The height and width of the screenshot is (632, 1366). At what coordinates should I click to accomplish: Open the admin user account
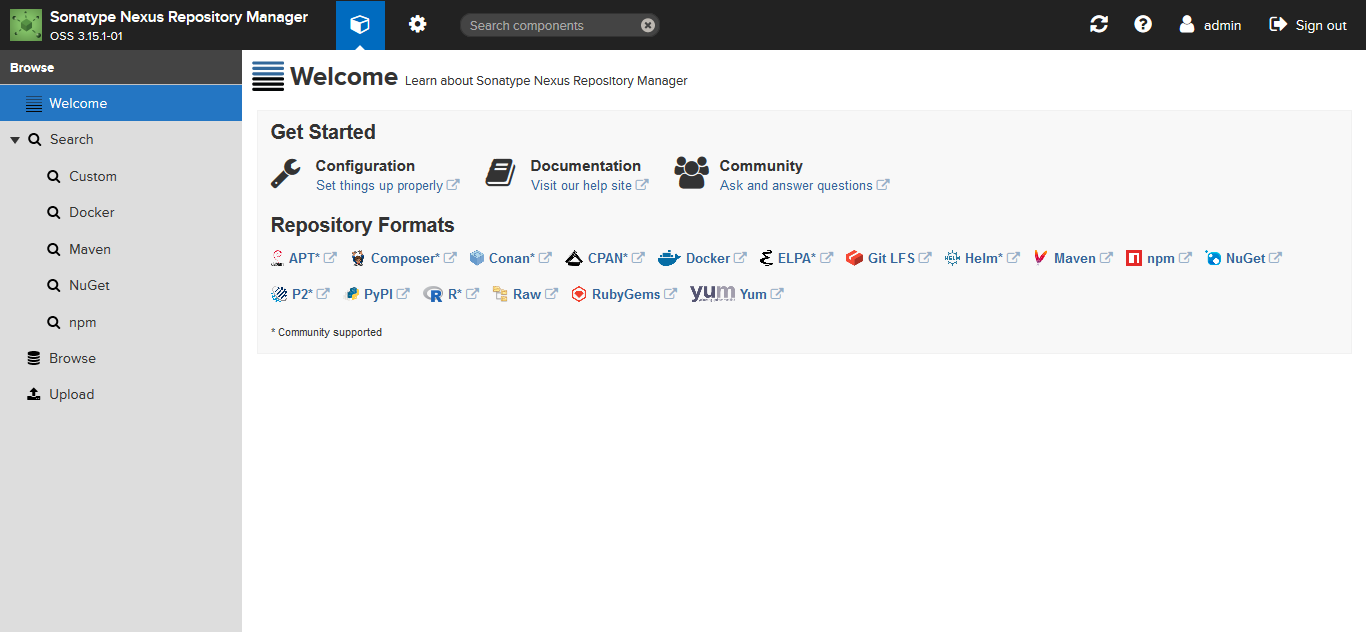1210,25
